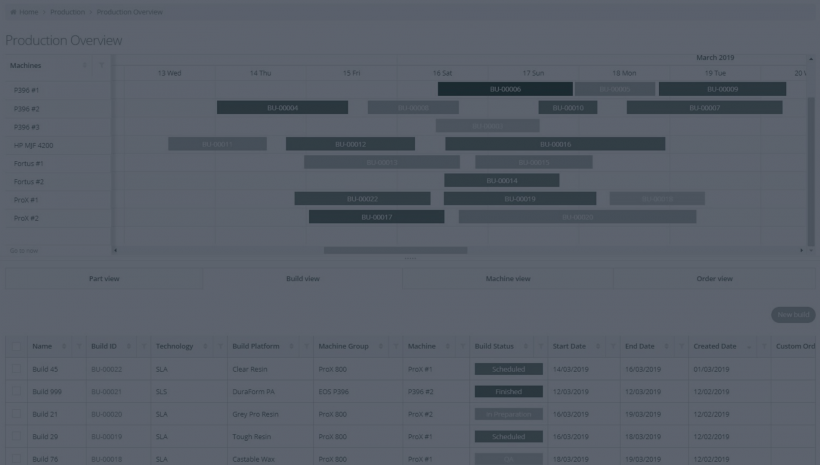Switch to the Machine view tab
This screenshot has width=820, height=465.
pyautogui.click(x=508, y=279)
